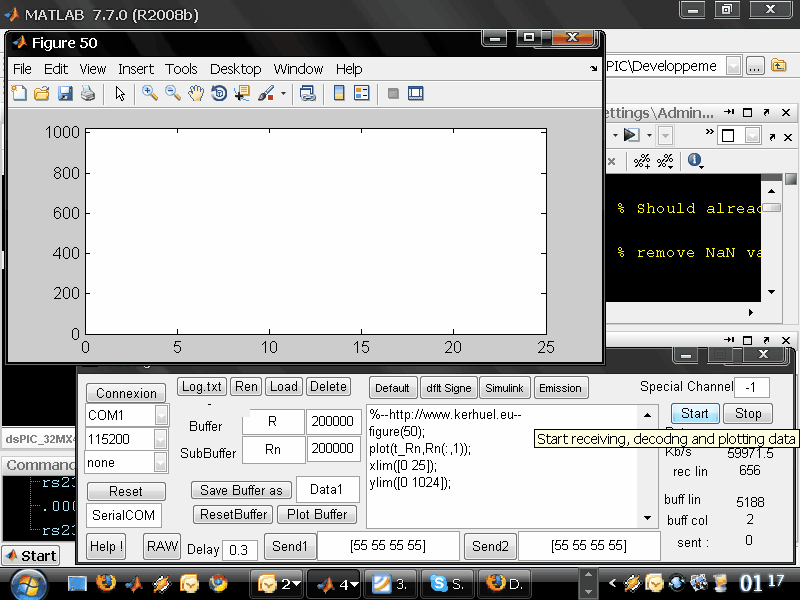Click the New Figure icon
800x600 pixels.
[x=19, y=93]
